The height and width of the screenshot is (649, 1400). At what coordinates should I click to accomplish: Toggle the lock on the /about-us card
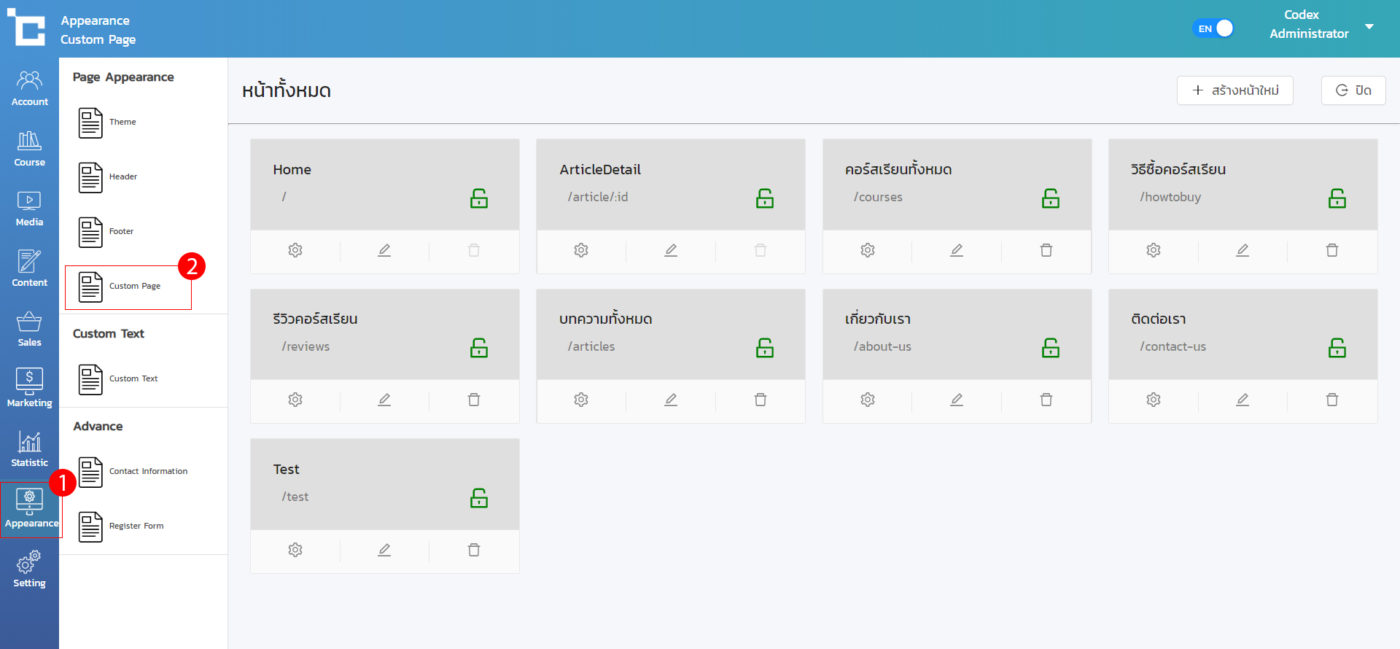pyautogui.click(x=1051, y=348)
